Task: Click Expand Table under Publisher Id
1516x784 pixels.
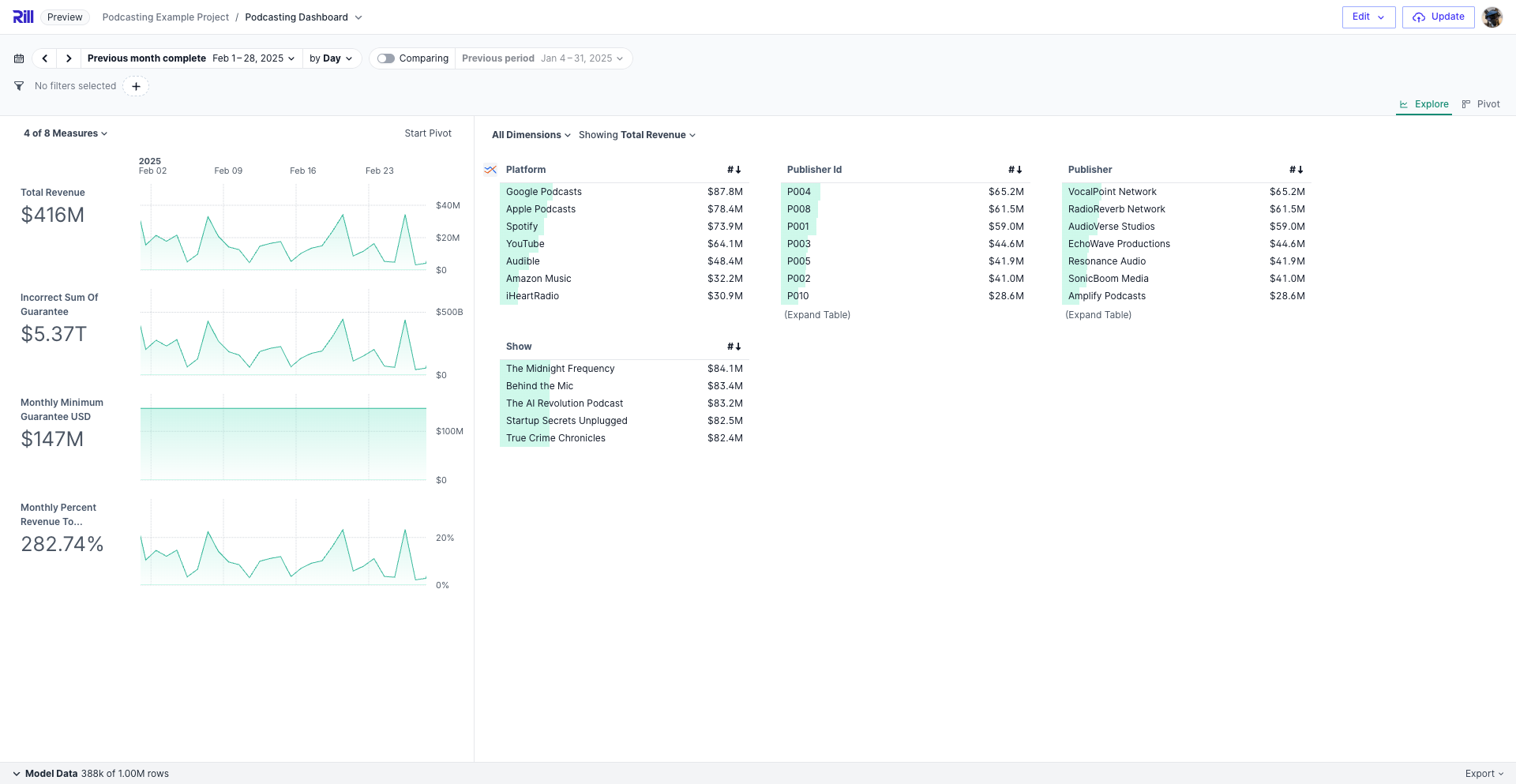Action: pyautogui.click(x=817, y=315)
